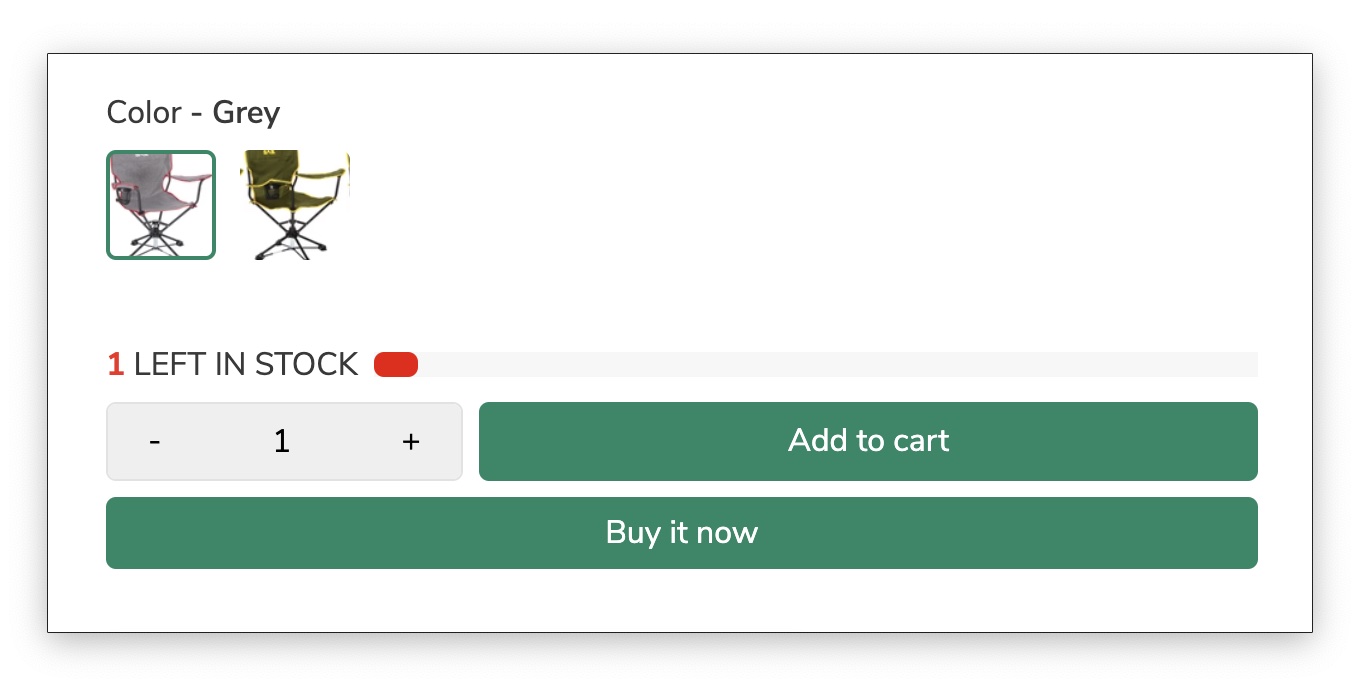Click the red stock count number
Screen dimensions: 1362x680
coord(116,365)
